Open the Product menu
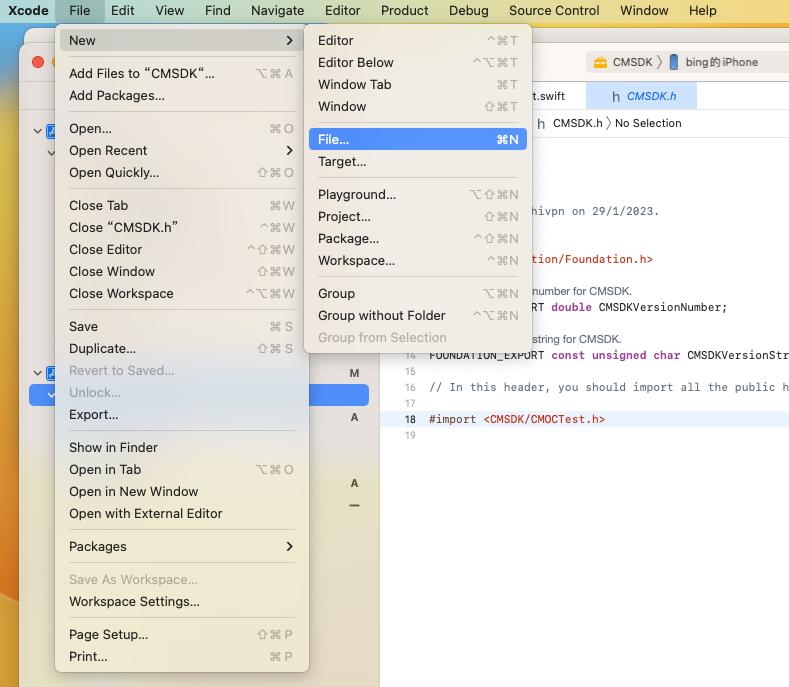Screen dimensions: 789x687 tap(404, 11)
